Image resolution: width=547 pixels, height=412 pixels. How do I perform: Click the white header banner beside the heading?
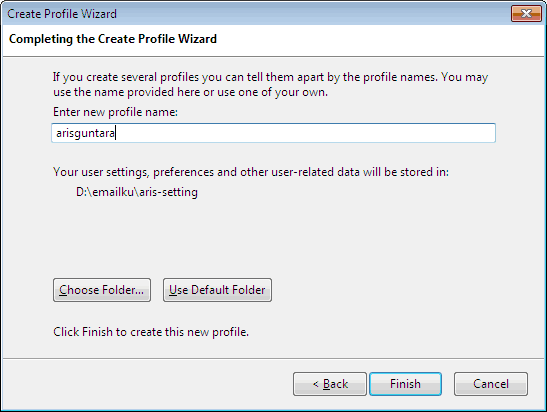[x=380, y=40]
